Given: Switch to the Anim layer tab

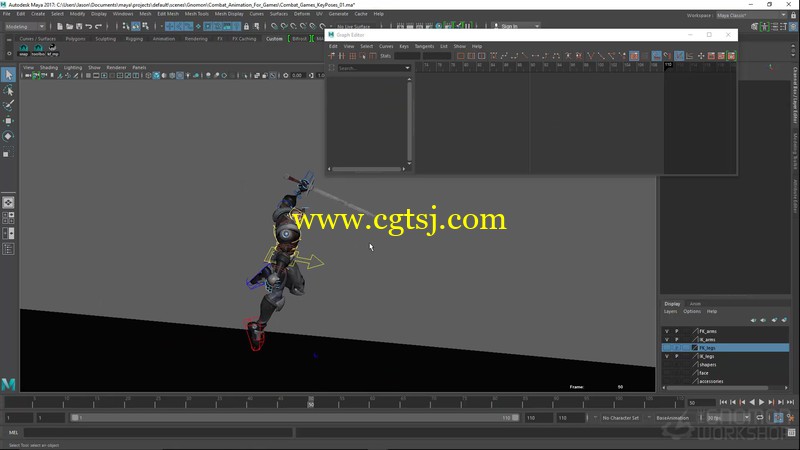Looking at the screenshot, I should (x=695, y=304).
